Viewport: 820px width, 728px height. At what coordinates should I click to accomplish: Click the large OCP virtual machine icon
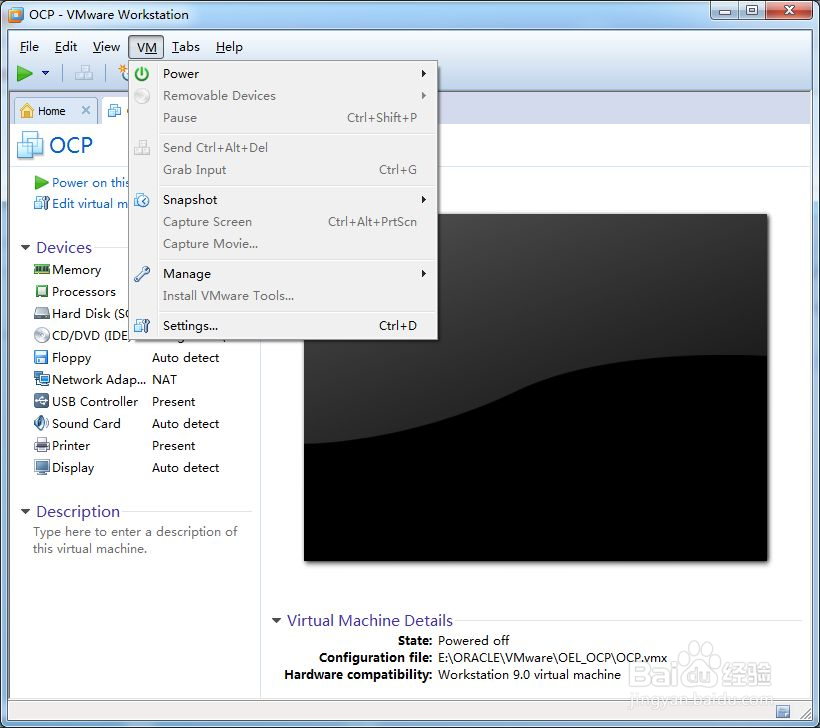point(30,145)
